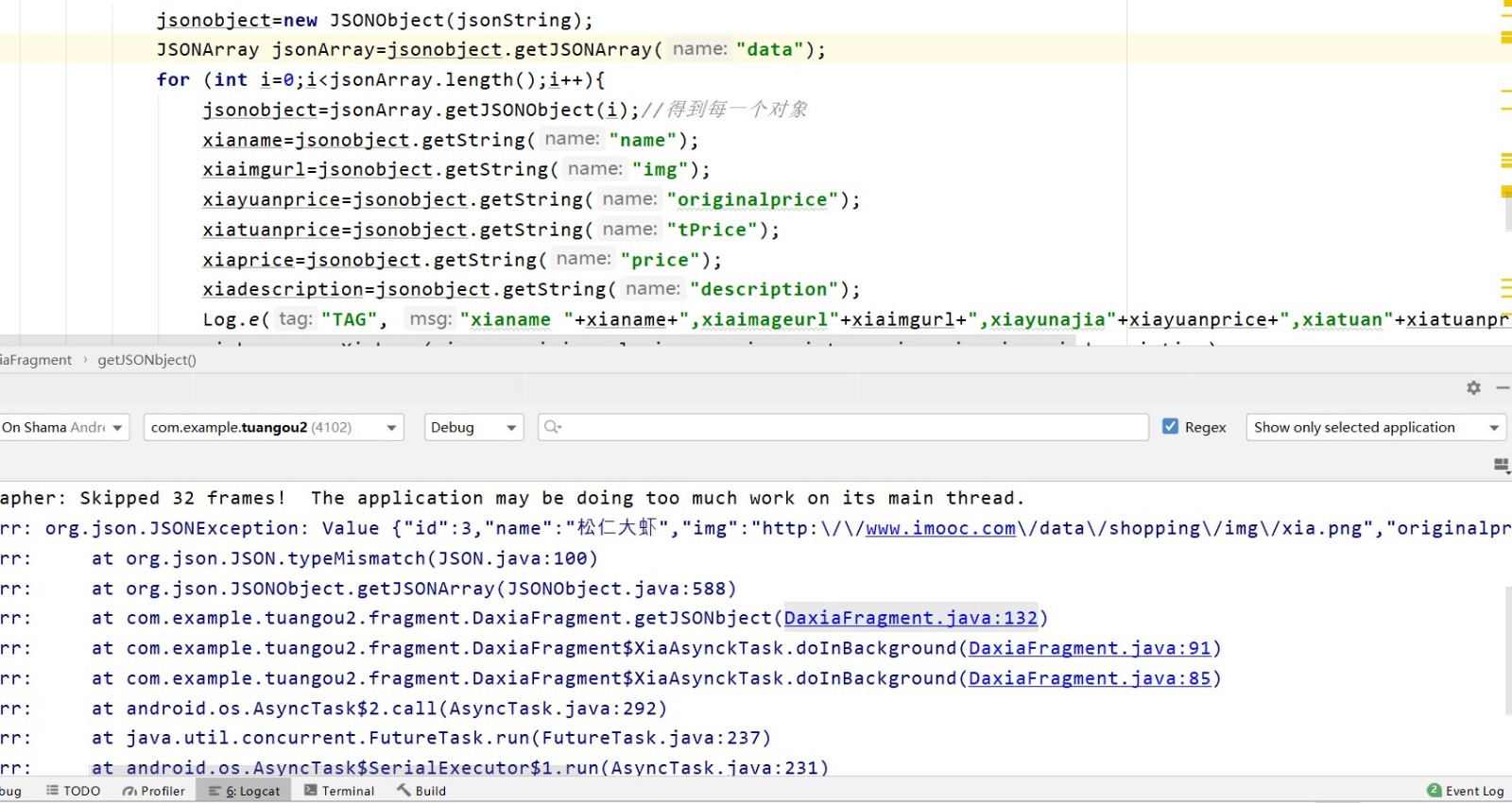The height and width of the screenshot is (803, 1512).
Task: Click the Logcat soft-wrap icon at right edge
Action: point(1502,465)
